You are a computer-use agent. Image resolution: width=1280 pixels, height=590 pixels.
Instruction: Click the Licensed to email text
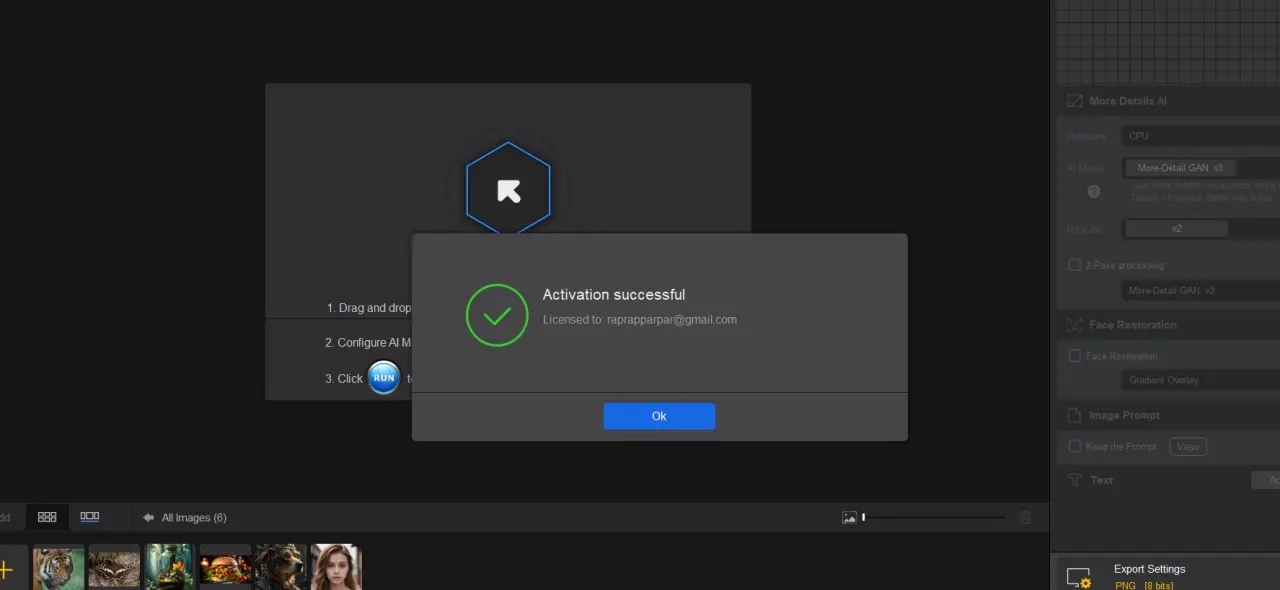click(640, 320)
